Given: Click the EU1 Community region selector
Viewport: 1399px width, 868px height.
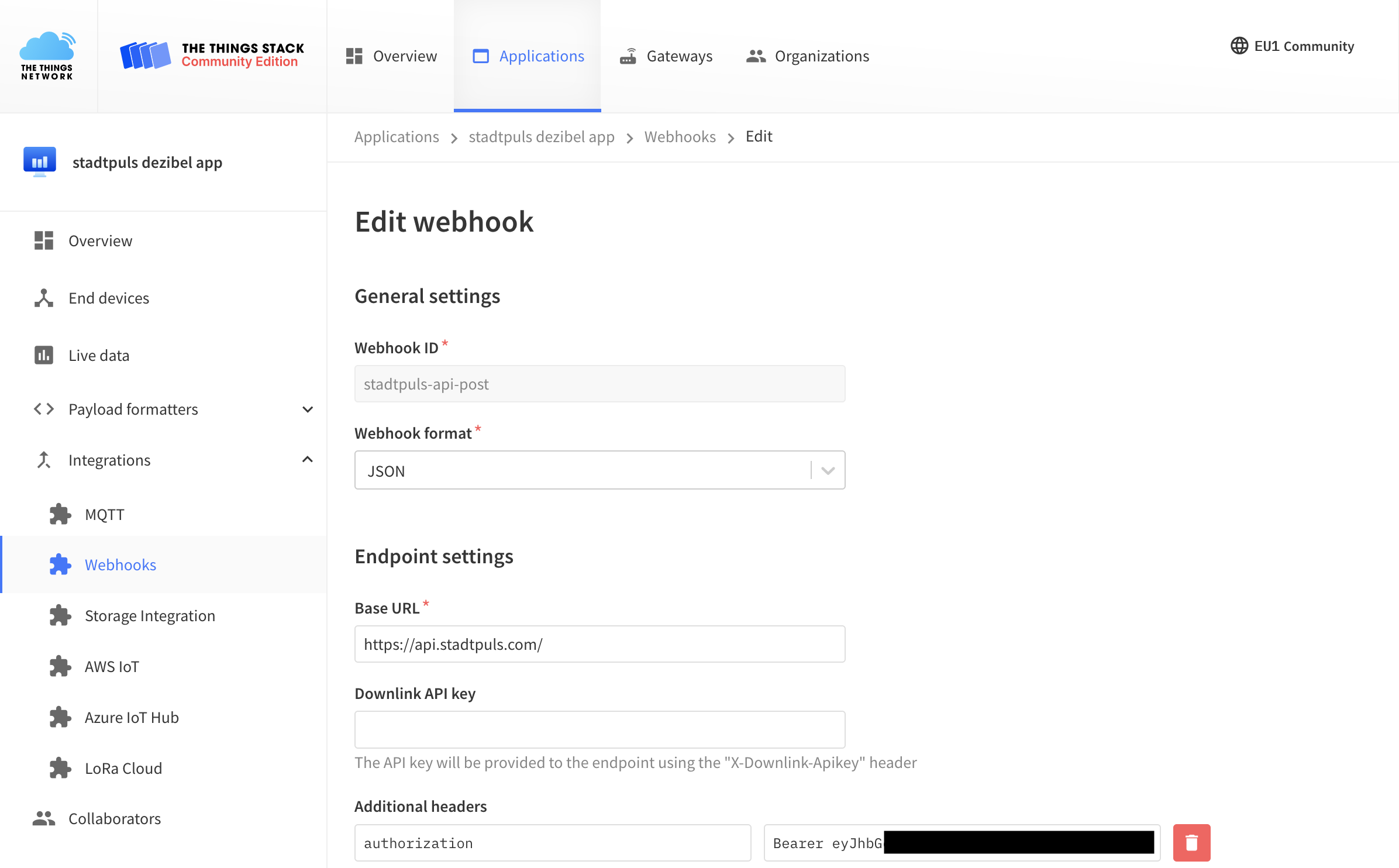Looking at the screenshot, I should [1290, 45].
